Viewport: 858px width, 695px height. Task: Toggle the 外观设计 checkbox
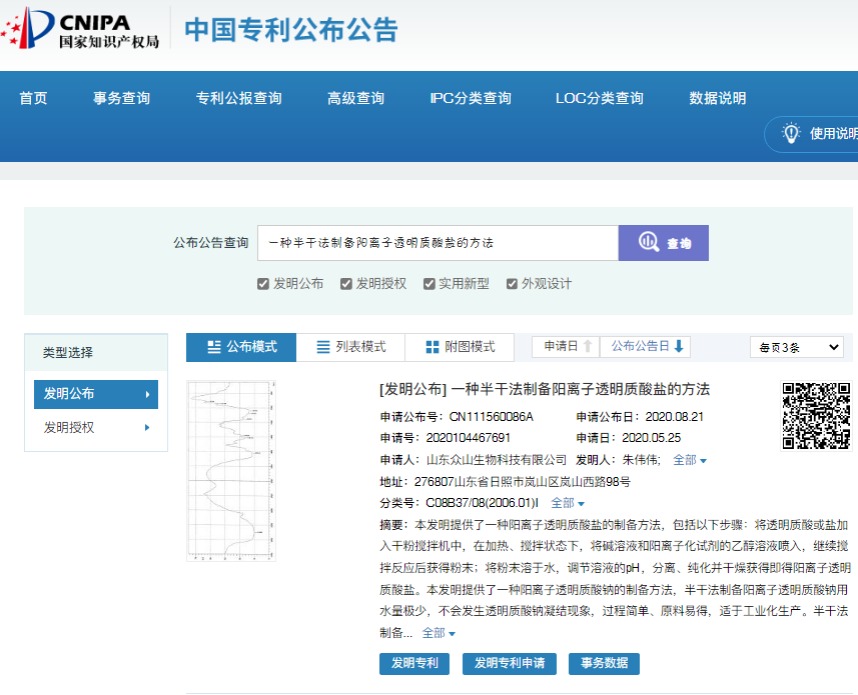(x=512, y=284)
